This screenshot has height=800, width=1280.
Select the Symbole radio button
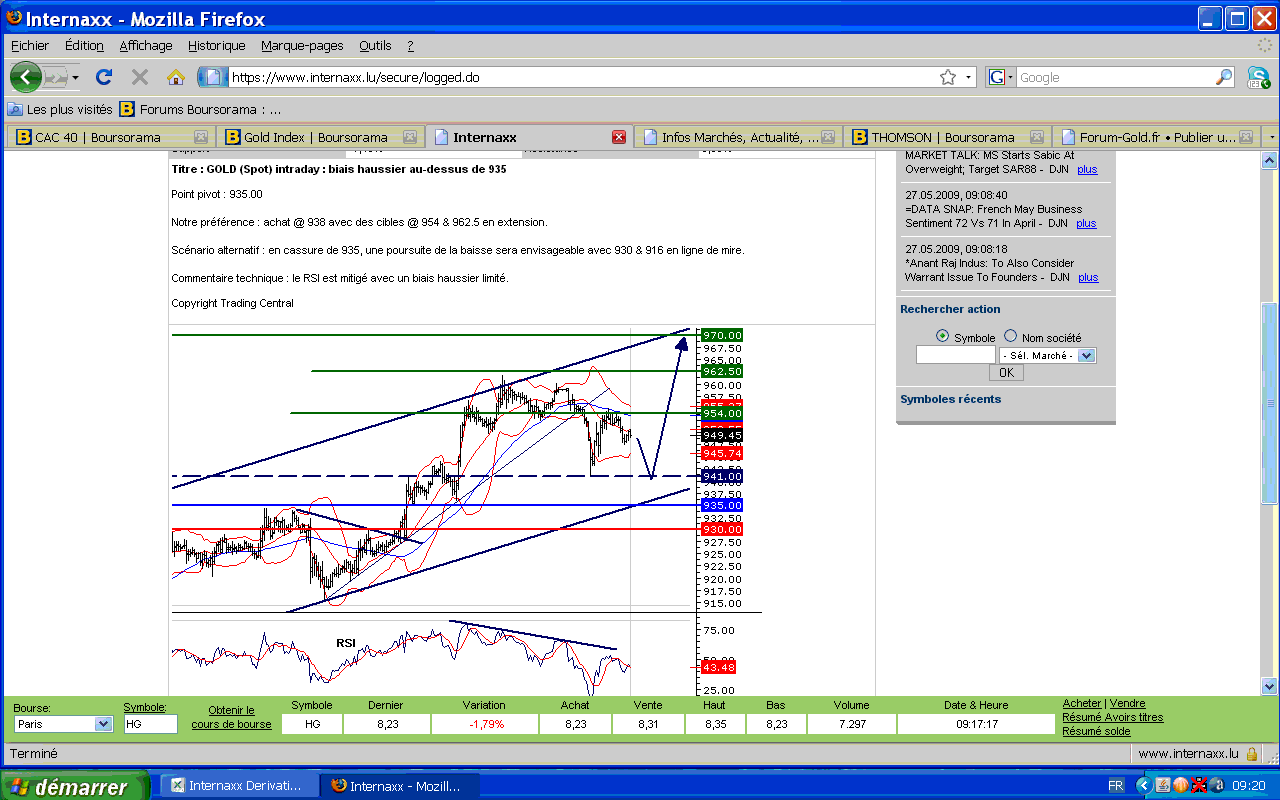942,337
